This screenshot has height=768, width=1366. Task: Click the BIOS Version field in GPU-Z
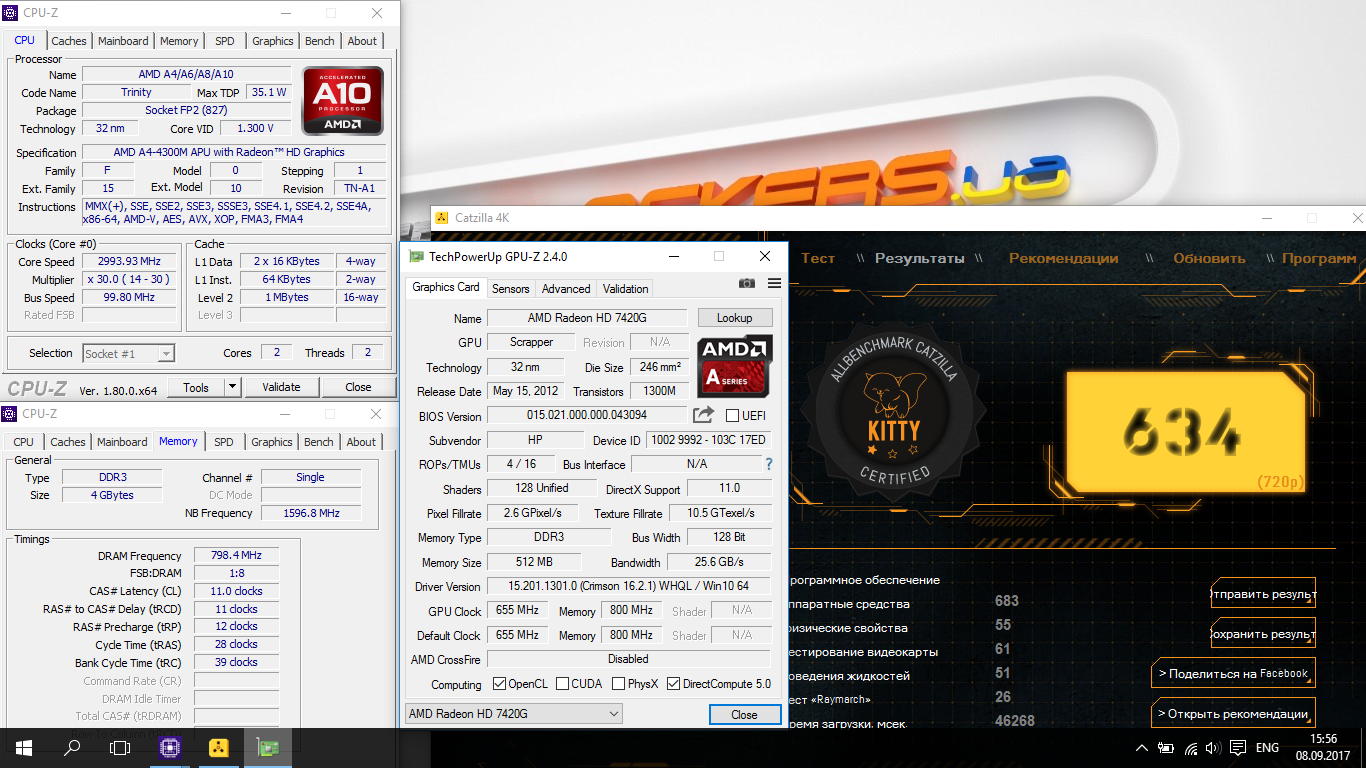click(587, 415)
